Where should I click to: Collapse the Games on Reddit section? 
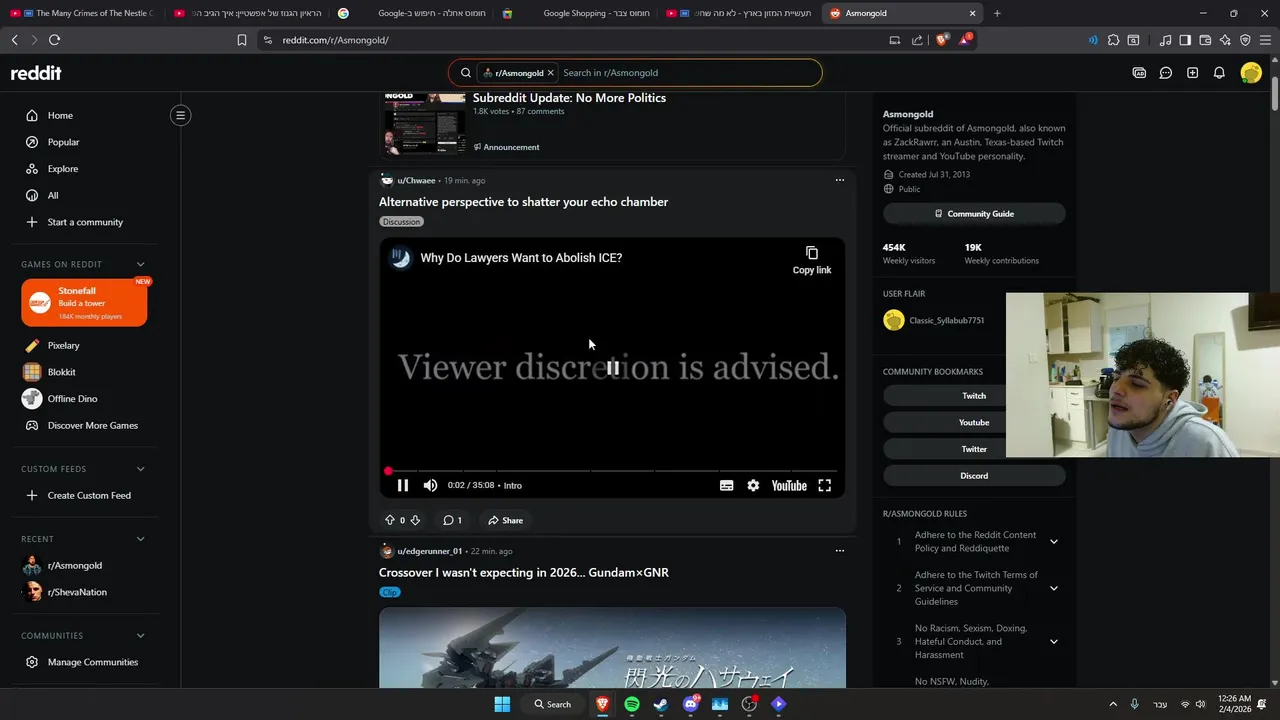click(140, 264)
